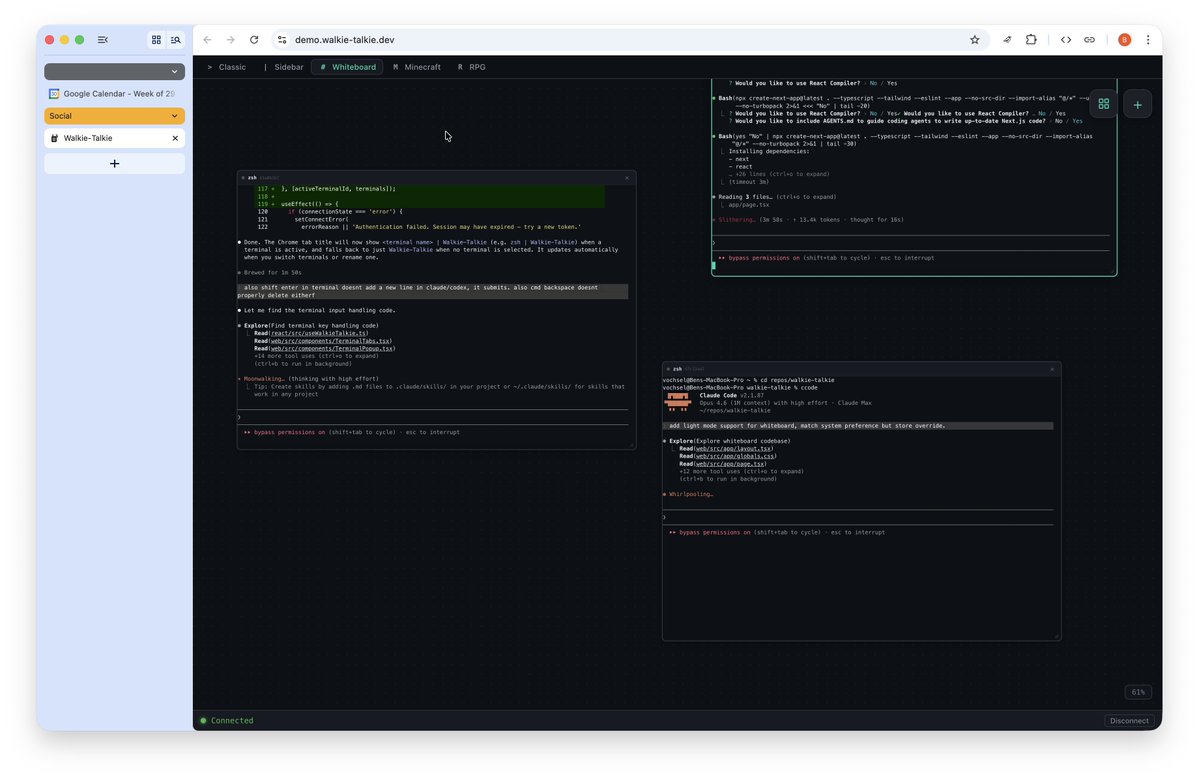This screenshot has height=779, width=1199.
Task: Click the address bar URL
Action: click(x=345, y=40)
